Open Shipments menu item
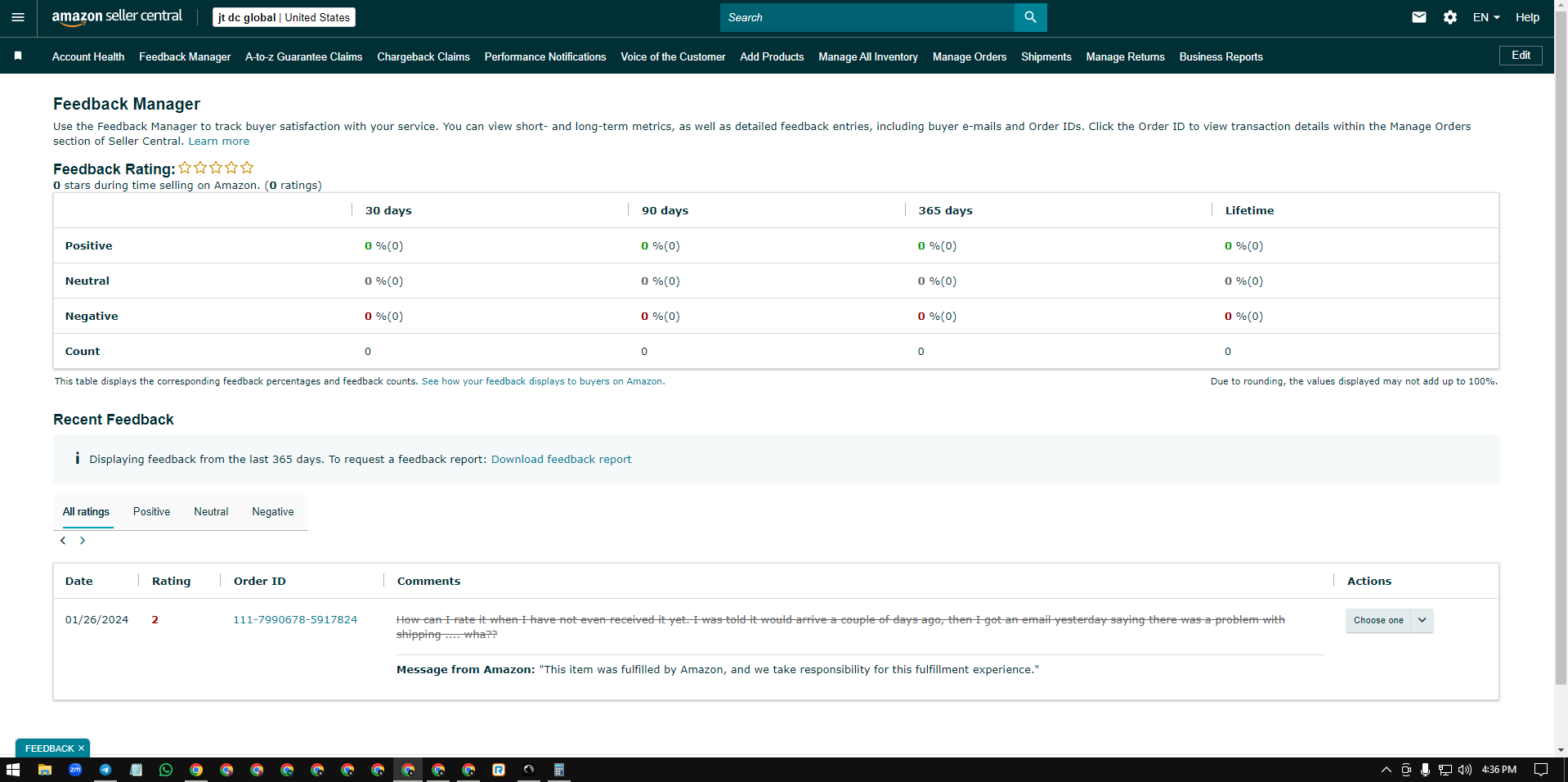The image size is (1568, 782). coord(1046,56)
